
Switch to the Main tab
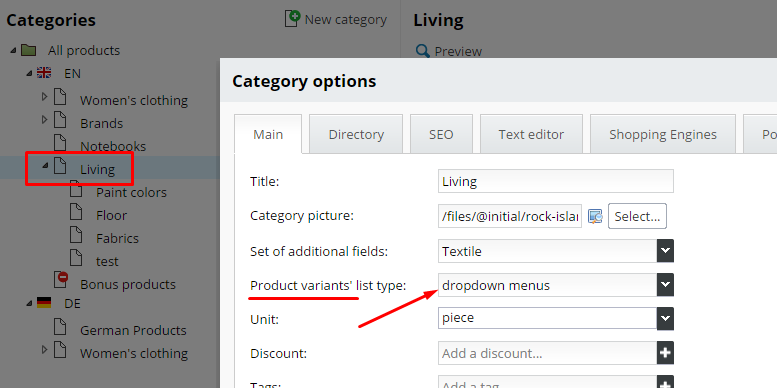pos(268,134)
